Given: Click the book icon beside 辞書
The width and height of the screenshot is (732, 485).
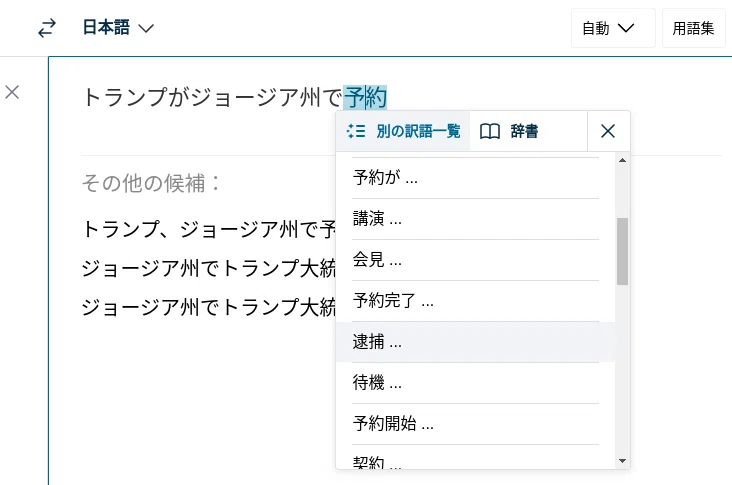Looking at the screenshot, I should tap(490, 131).
